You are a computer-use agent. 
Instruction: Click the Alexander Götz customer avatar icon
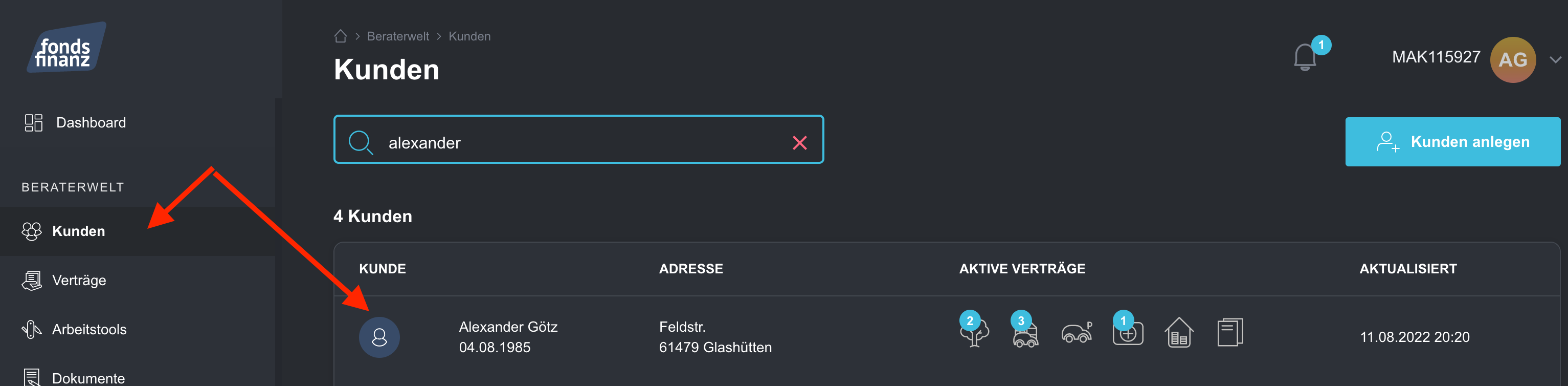[379, 337]
